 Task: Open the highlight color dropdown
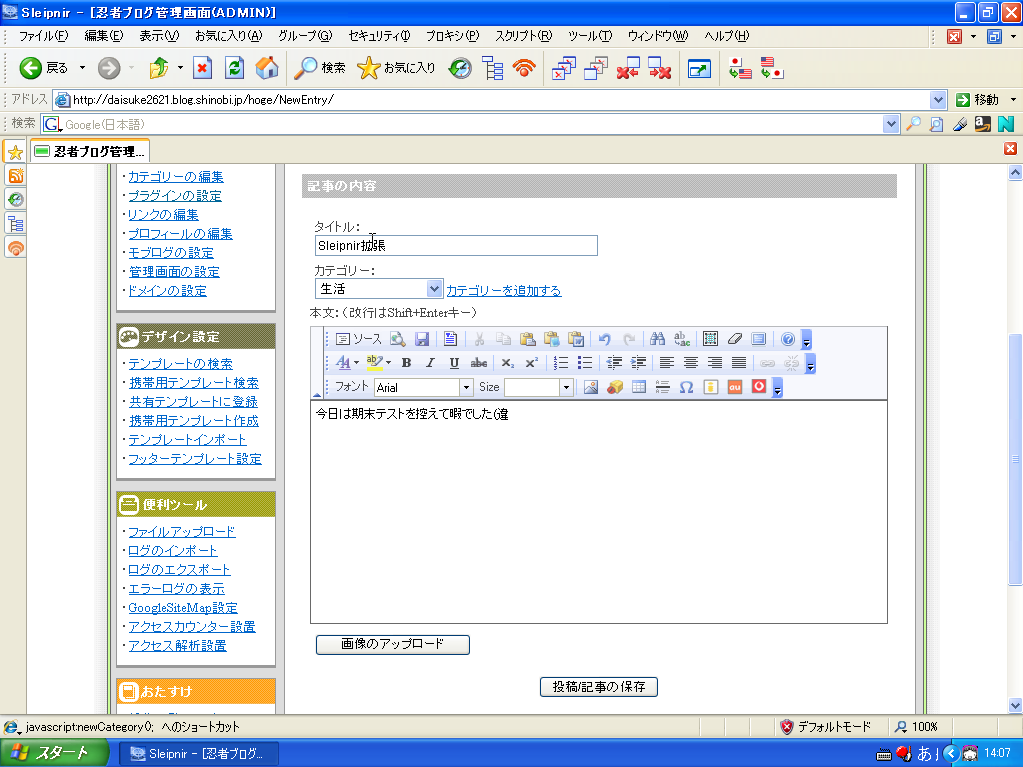pos(388,363)
